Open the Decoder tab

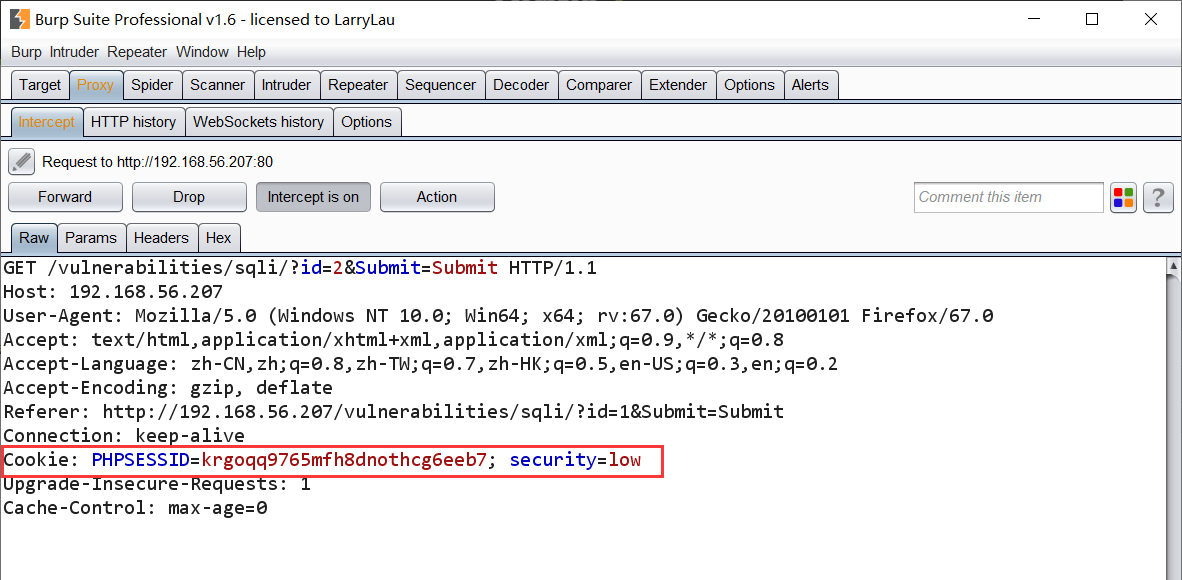[x=521, y=85]
